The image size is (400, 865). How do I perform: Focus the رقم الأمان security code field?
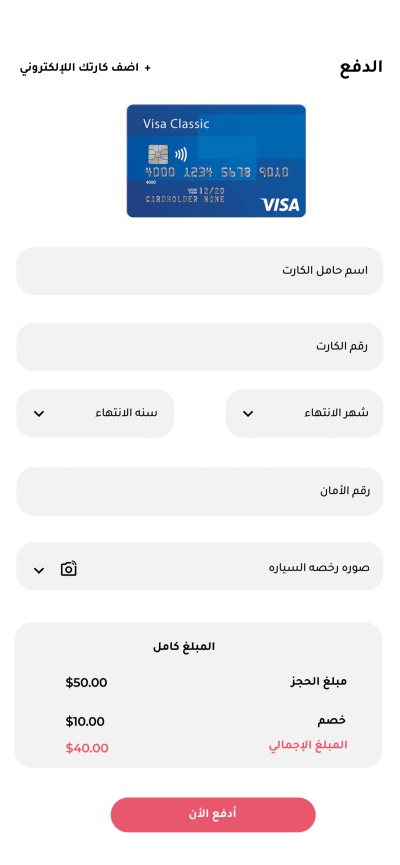tap(200, 492)
